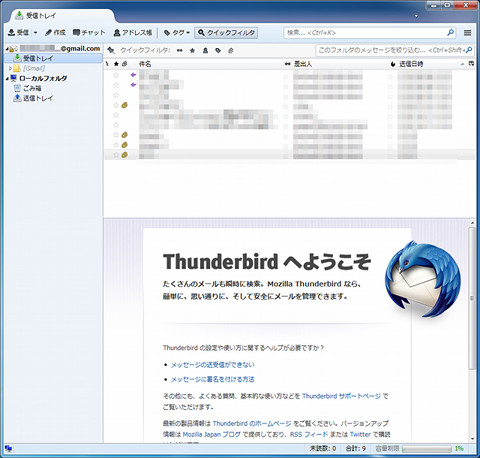Select ローカルフォルダ account
Screen dimensions: 480x458
pyautogui.click(x=43, y=78)
